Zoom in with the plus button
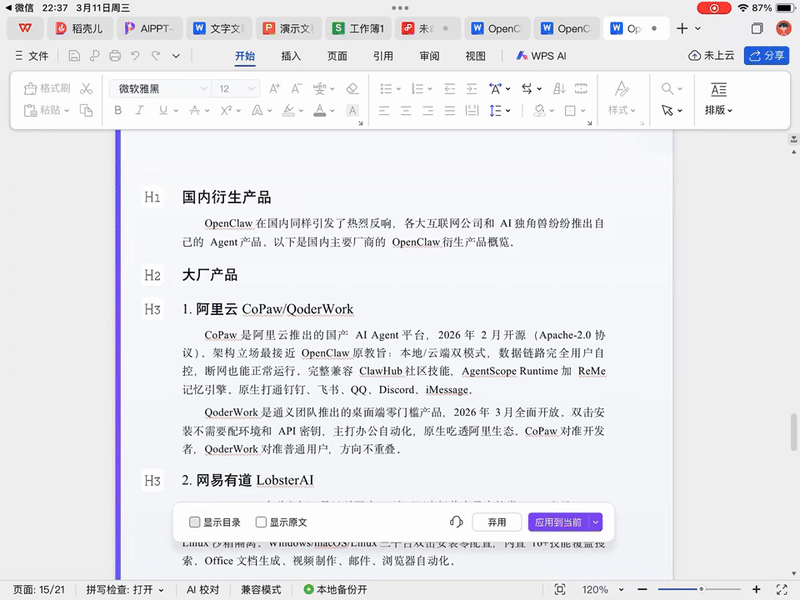 757,589
